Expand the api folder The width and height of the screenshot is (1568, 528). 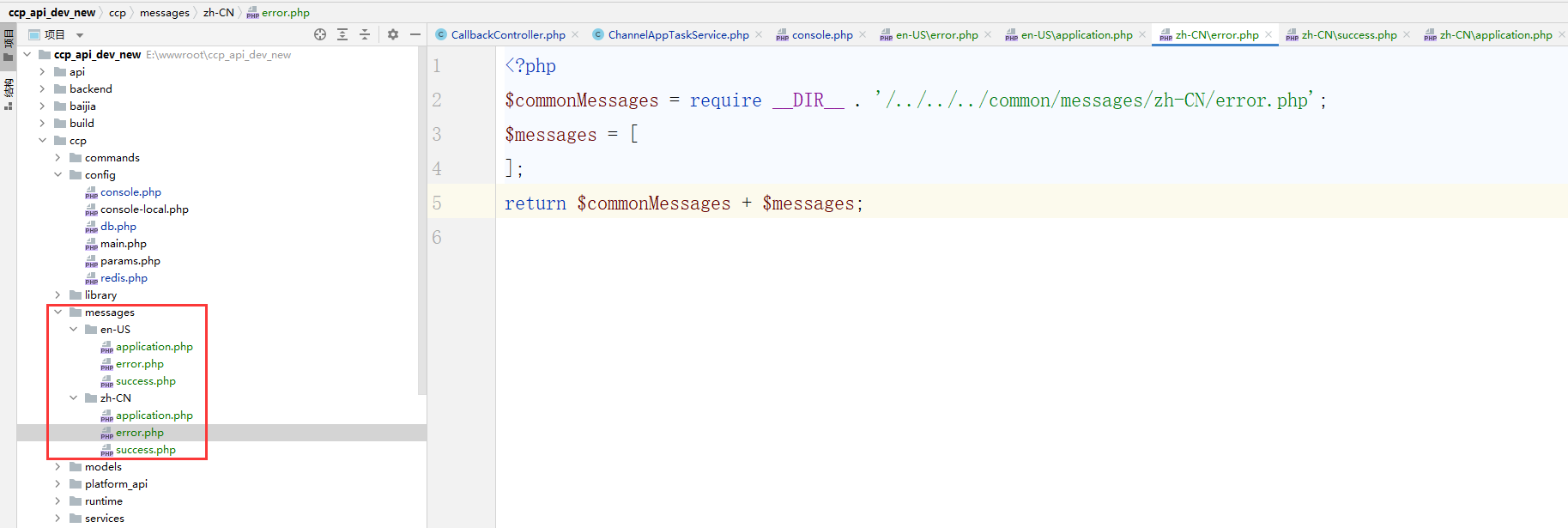42,71
